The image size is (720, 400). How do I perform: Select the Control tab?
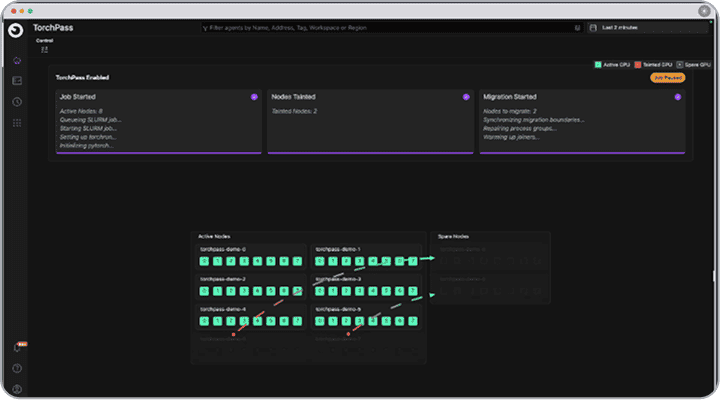45,40
